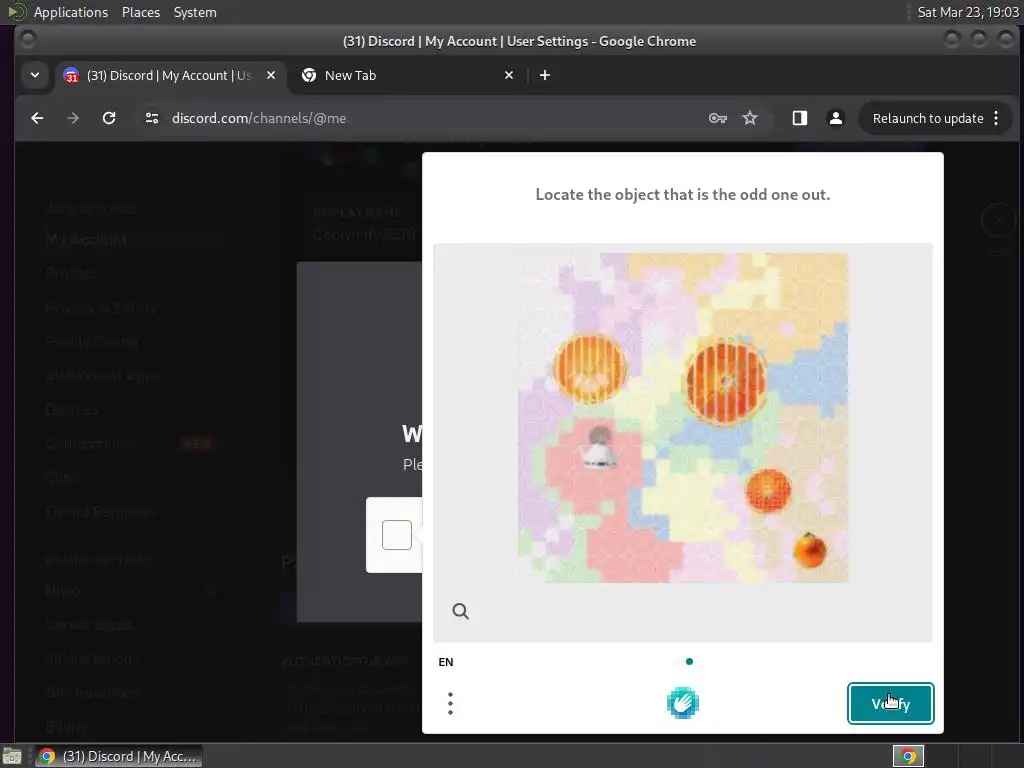Open the System menu
Image resolution: width=1024 pixels, height=768 pixels.
(195, 12)
